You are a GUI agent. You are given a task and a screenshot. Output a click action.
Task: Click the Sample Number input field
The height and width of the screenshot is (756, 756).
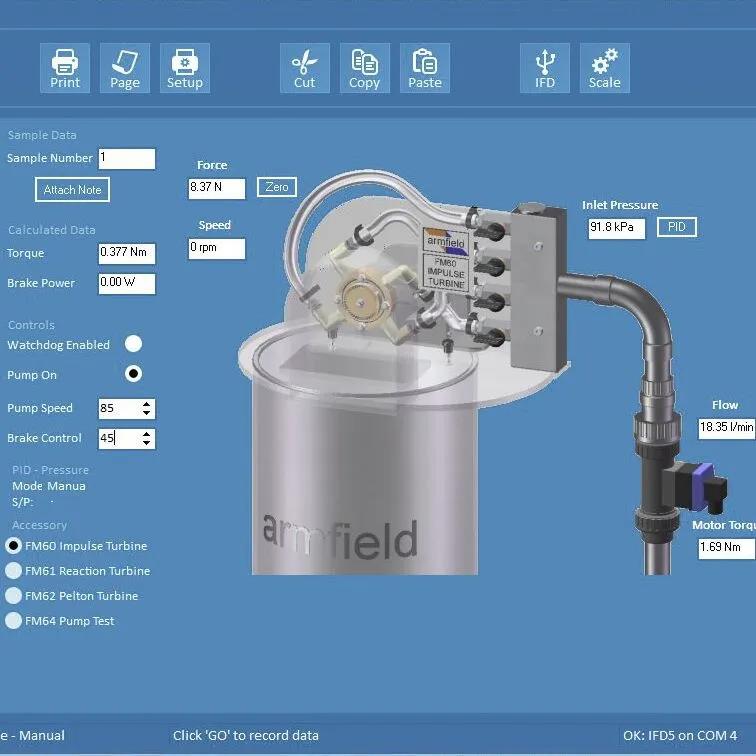click(126, 158)
